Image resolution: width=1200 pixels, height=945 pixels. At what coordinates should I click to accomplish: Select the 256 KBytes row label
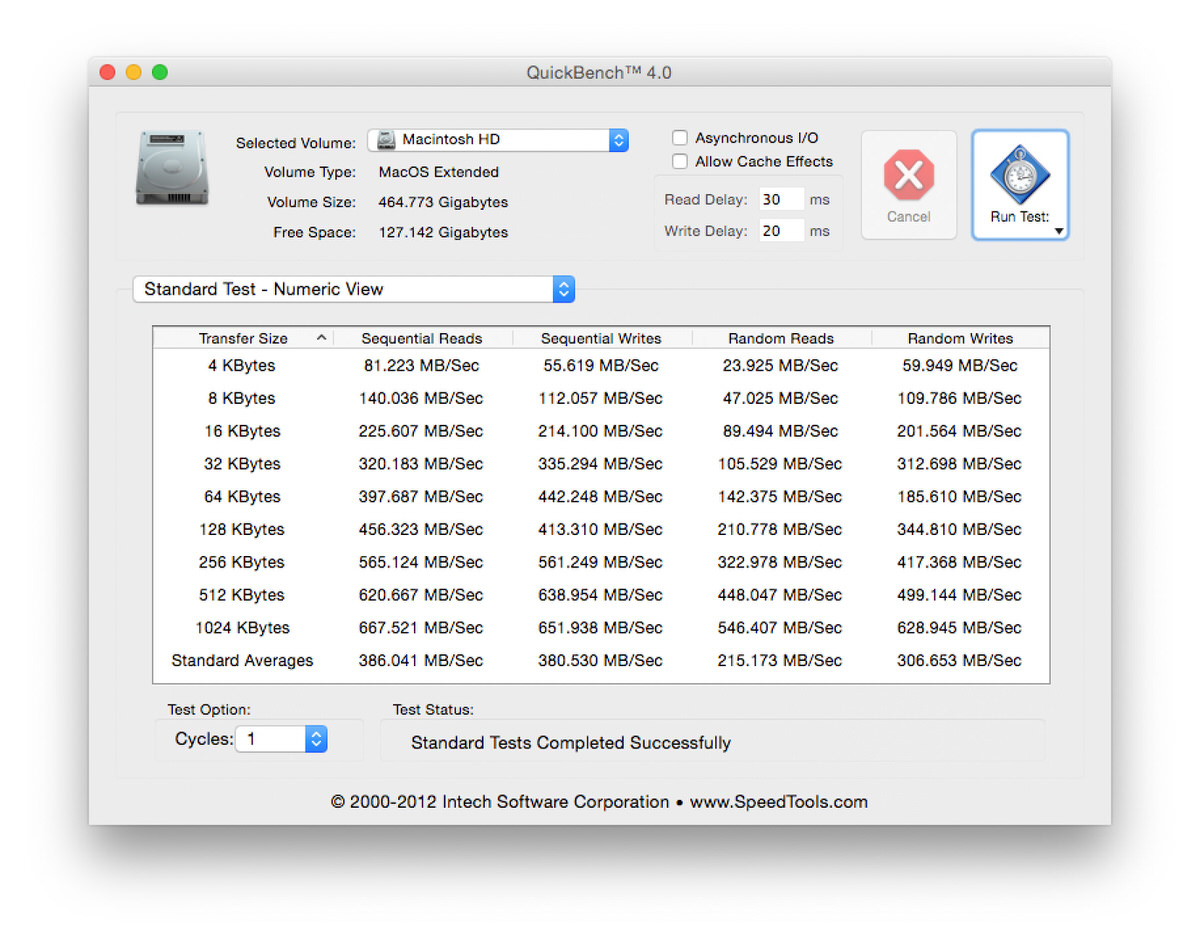click(242, 562)
